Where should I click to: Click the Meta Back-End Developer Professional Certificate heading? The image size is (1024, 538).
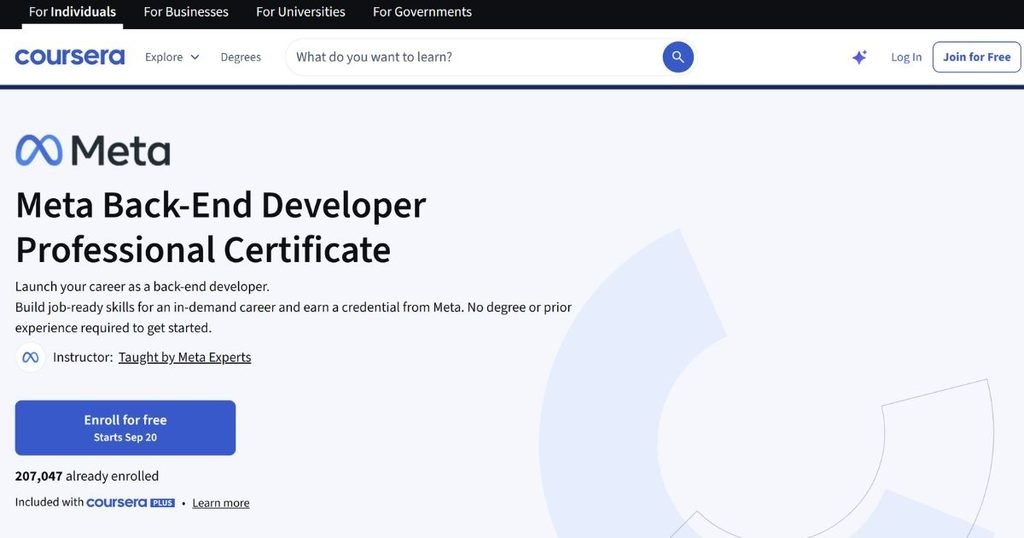click(x=221, y=227)
